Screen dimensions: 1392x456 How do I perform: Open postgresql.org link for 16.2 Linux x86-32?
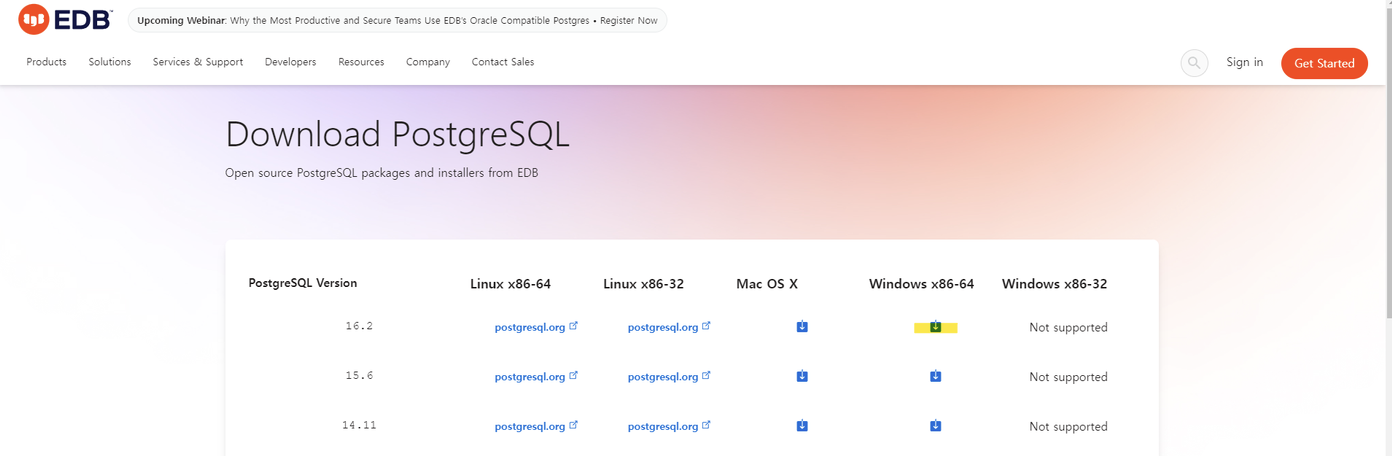669,327
